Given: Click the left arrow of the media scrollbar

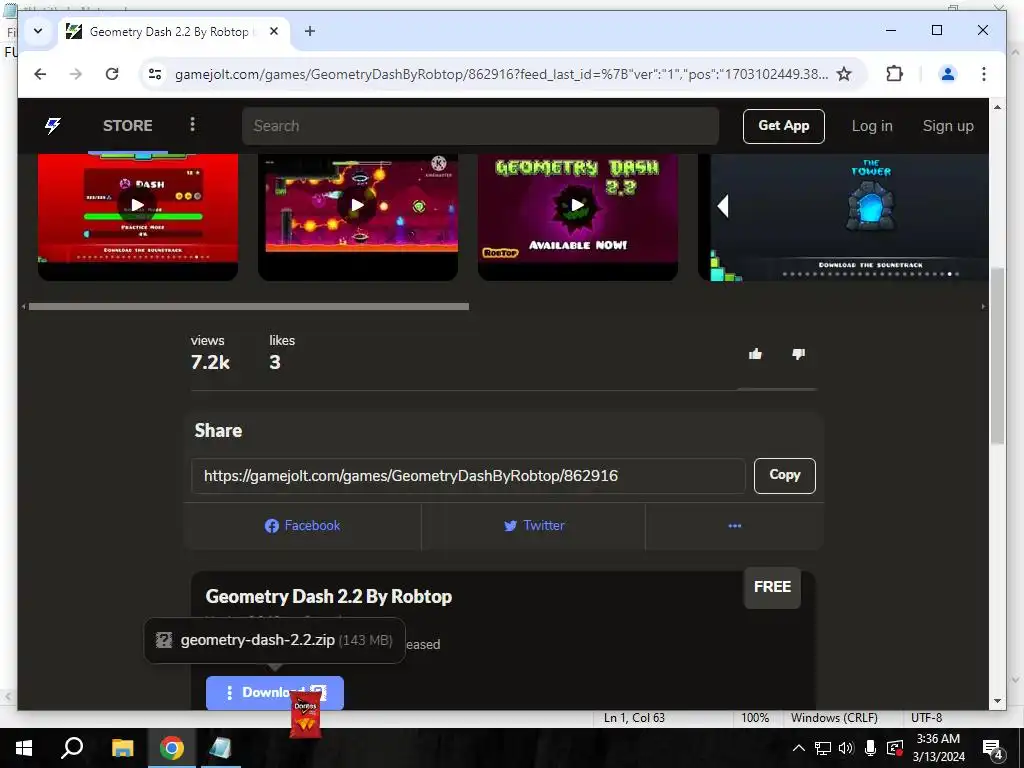Looking at the screenshot, I should tap(24, 306).
